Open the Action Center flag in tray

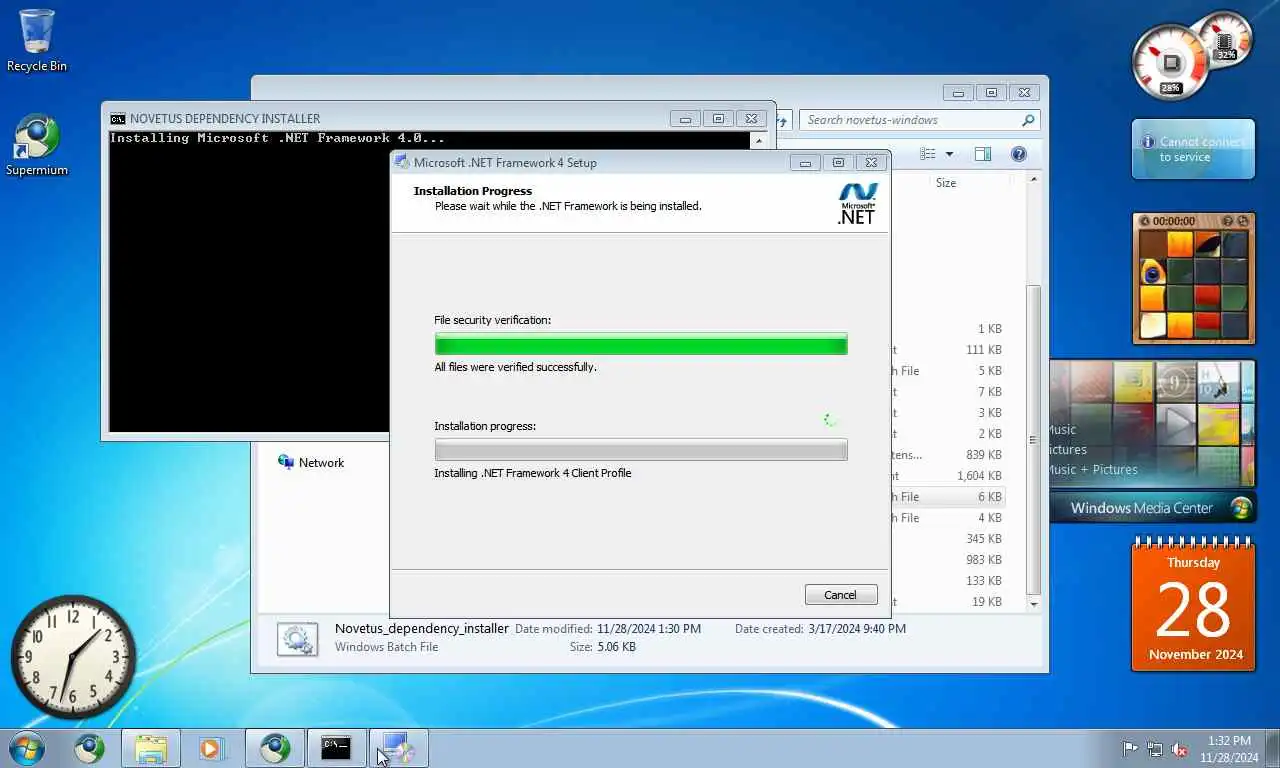click(x=1130, y=749)
